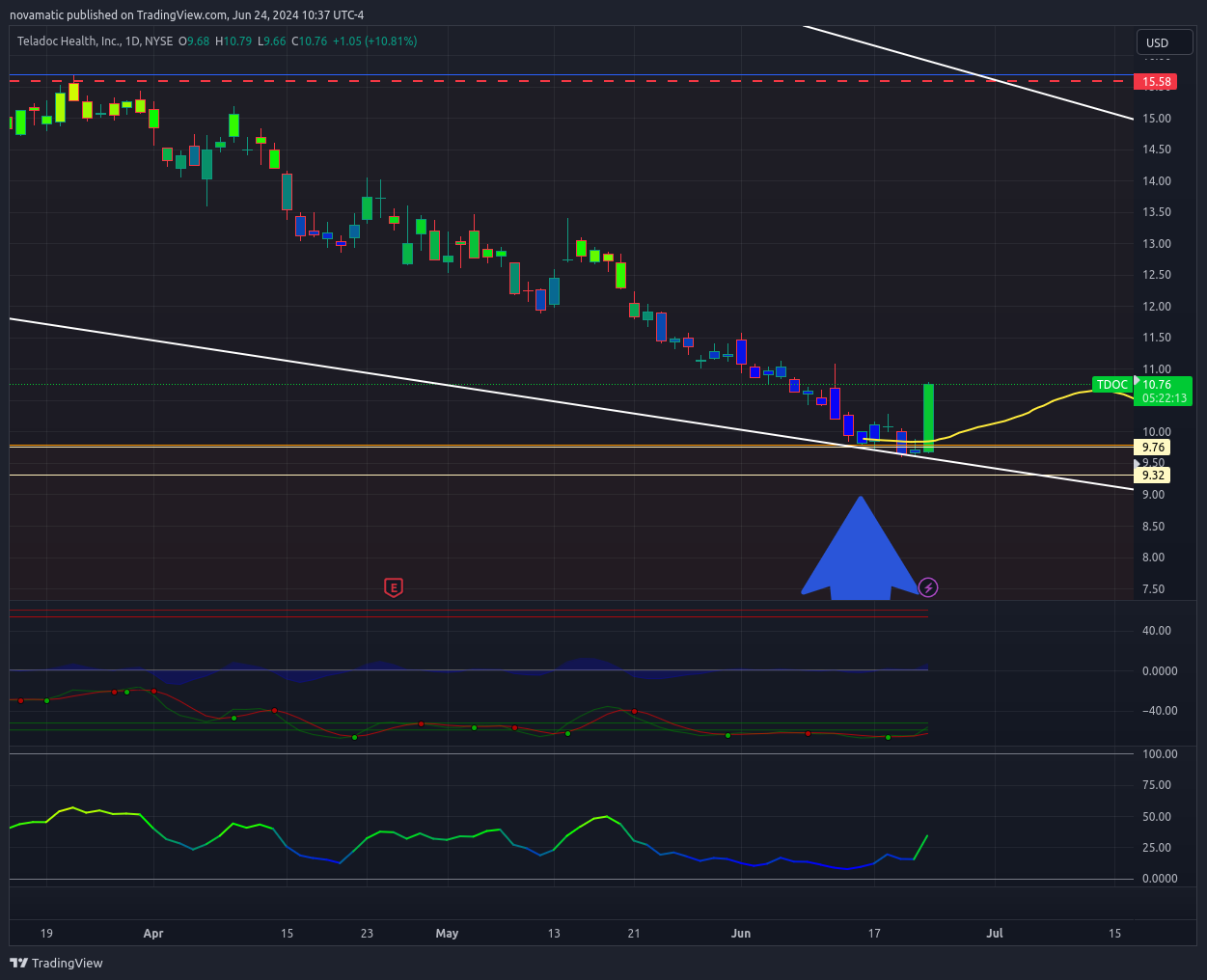Click the 15.00 price axis tick
This screenshot has height=980, width=1207.
pyautogui.click(x=1157, y=119)
